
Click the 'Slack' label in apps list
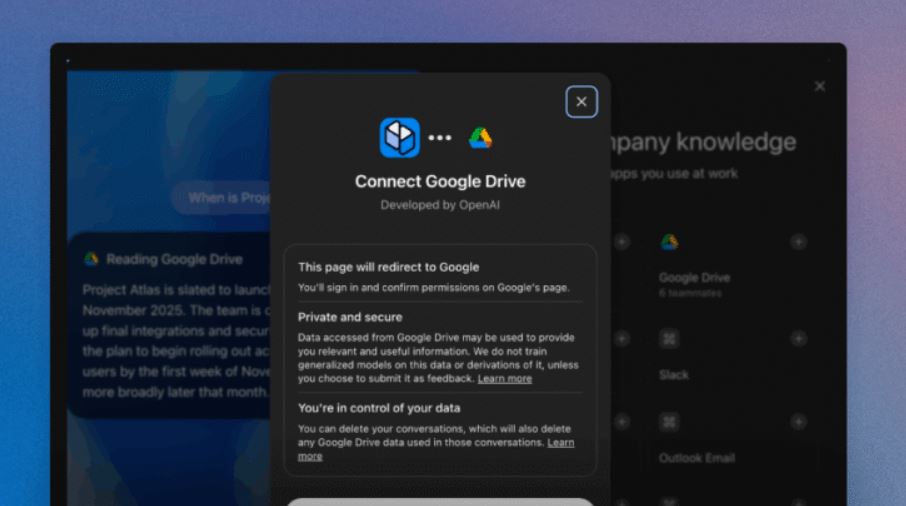(x=674, y=375)
